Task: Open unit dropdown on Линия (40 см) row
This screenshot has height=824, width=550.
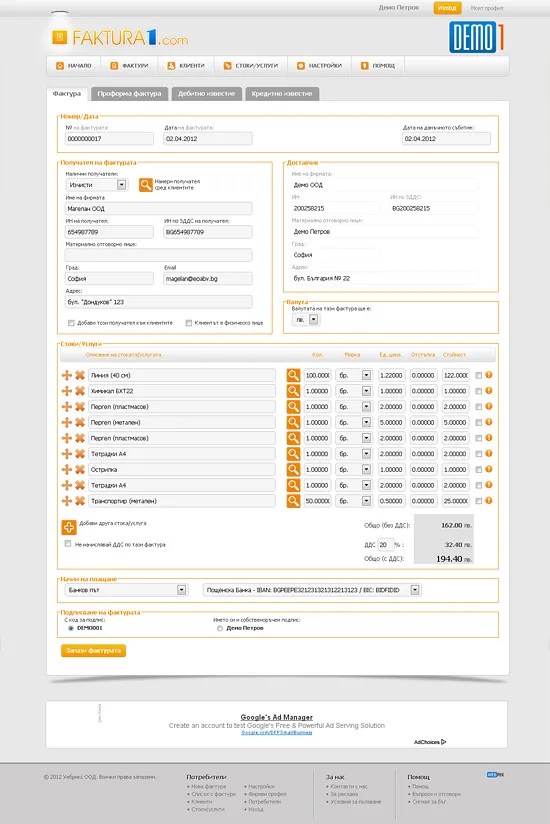Action: (354, 375)
